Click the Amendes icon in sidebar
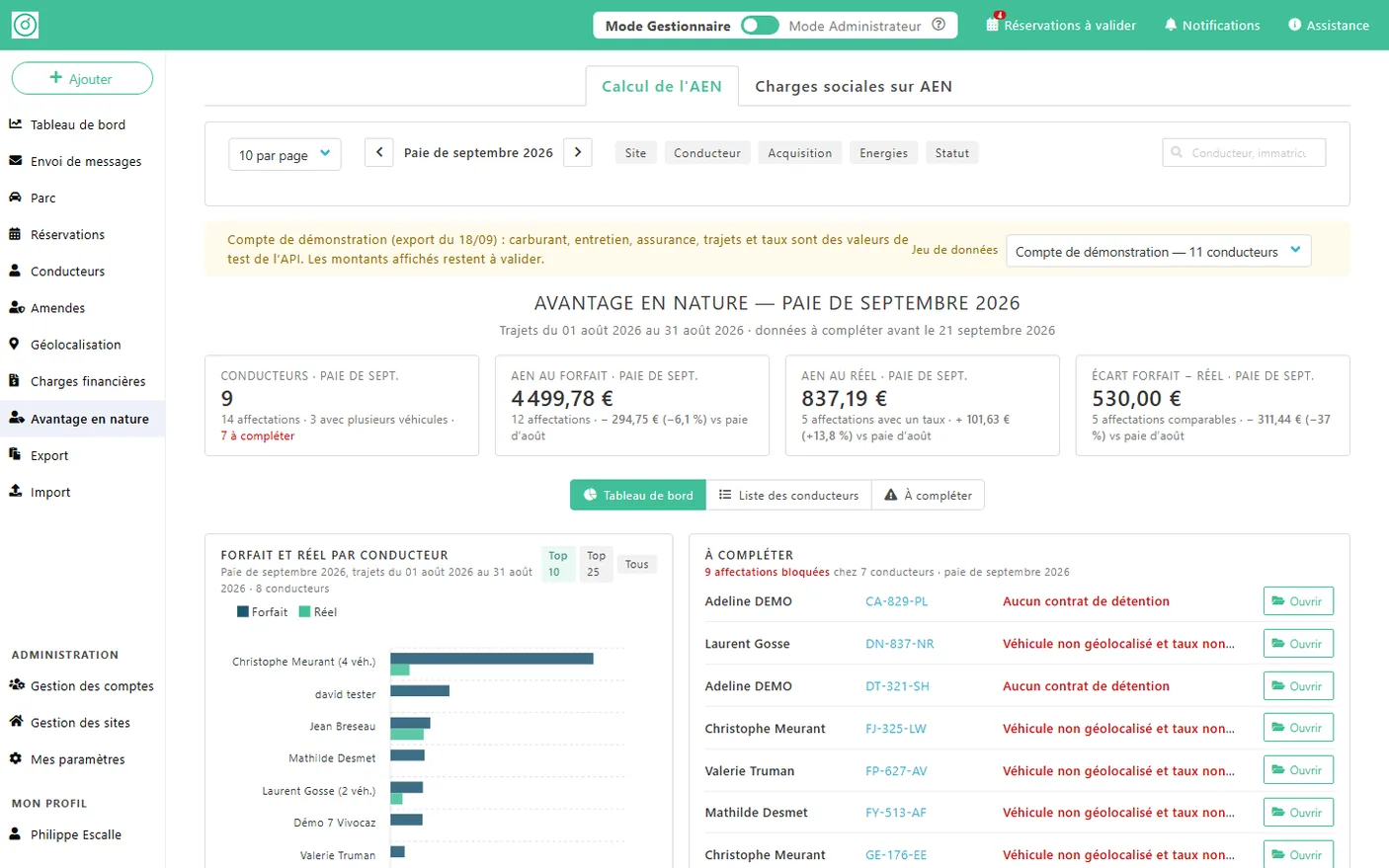 [x=17, y=307]
